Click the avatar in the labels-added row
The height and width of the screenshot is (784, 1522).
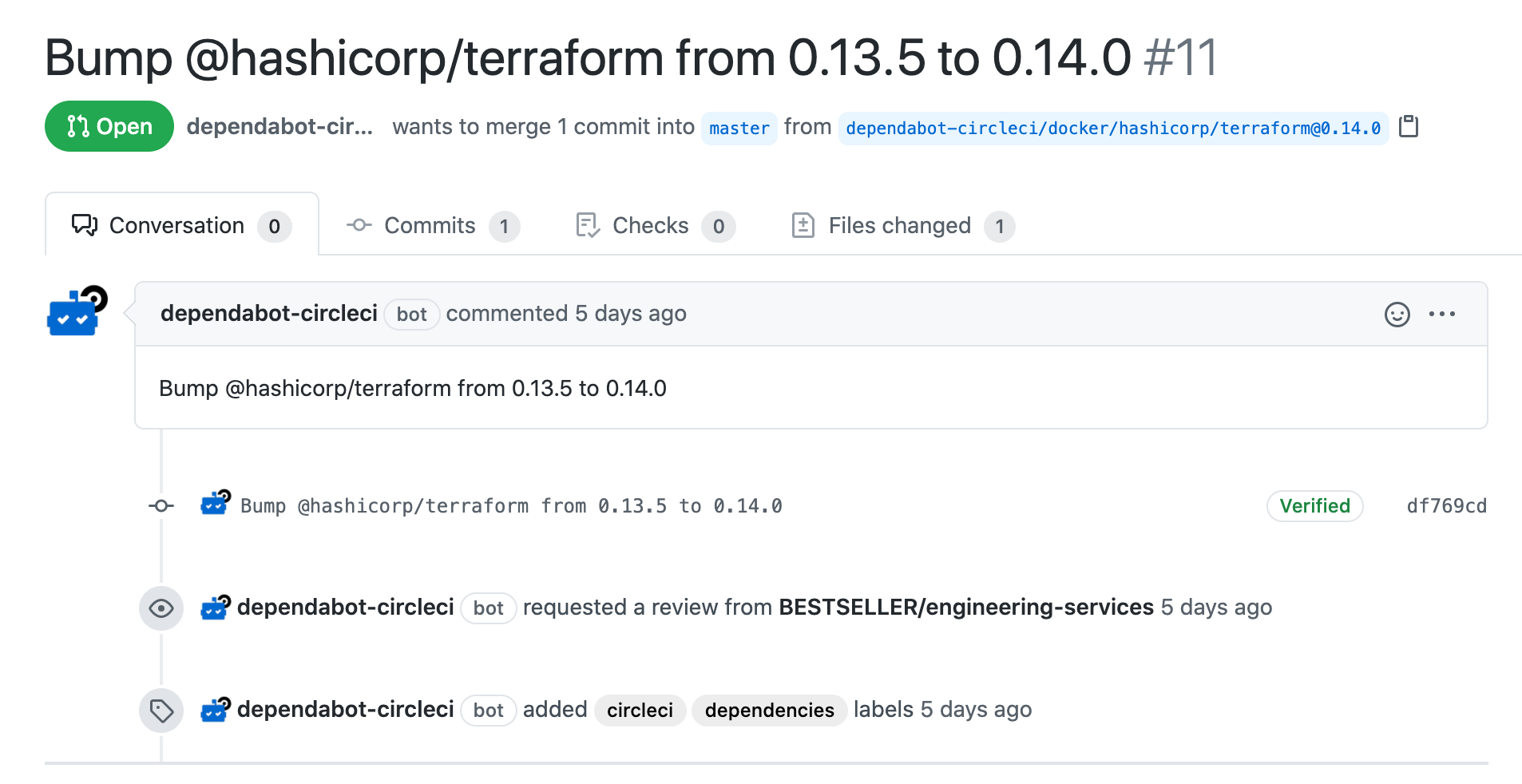215,709
